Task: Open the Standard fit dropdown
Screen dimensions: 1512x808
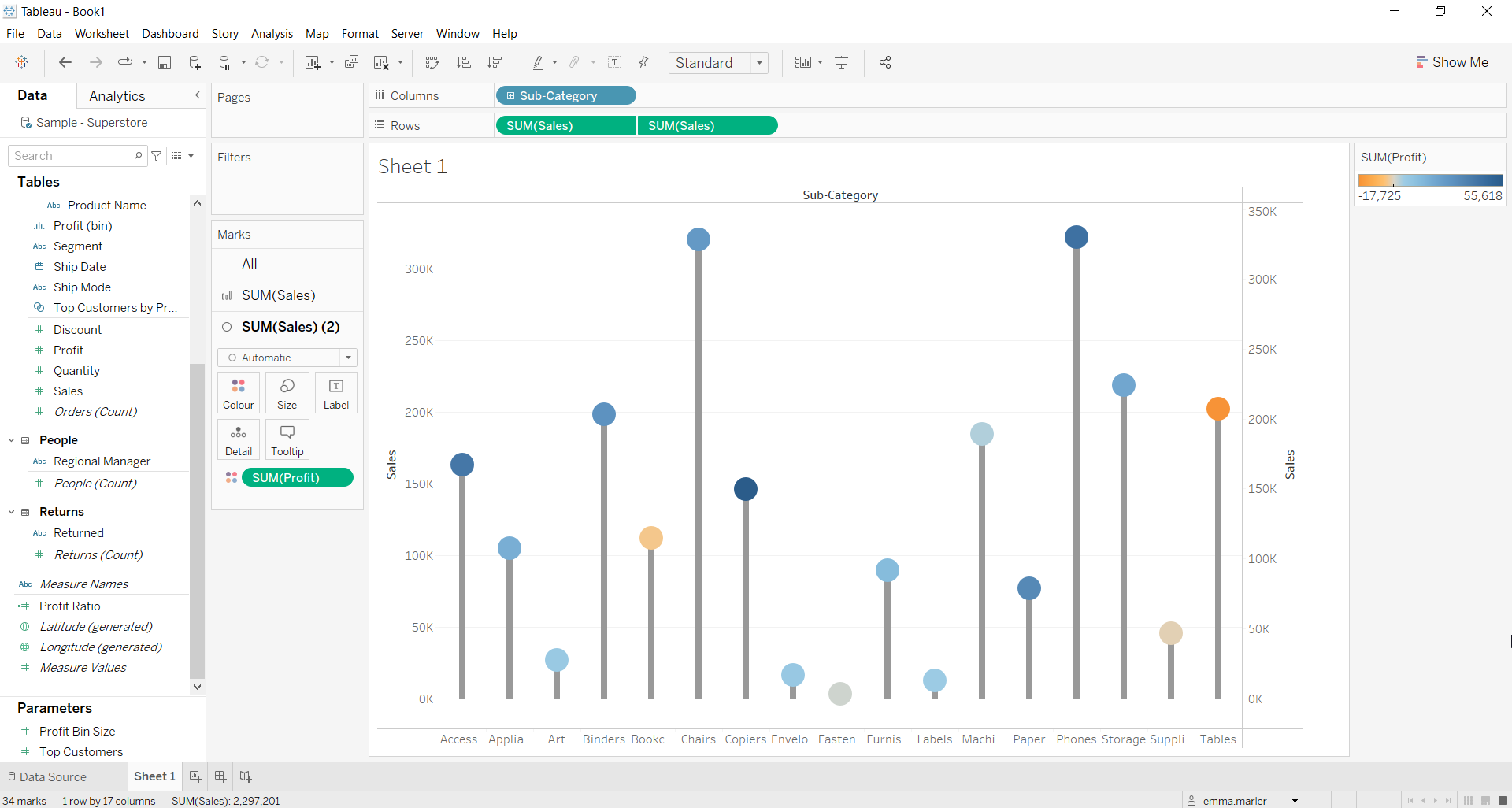Action: pyautogui.click(x=758, y=62)
